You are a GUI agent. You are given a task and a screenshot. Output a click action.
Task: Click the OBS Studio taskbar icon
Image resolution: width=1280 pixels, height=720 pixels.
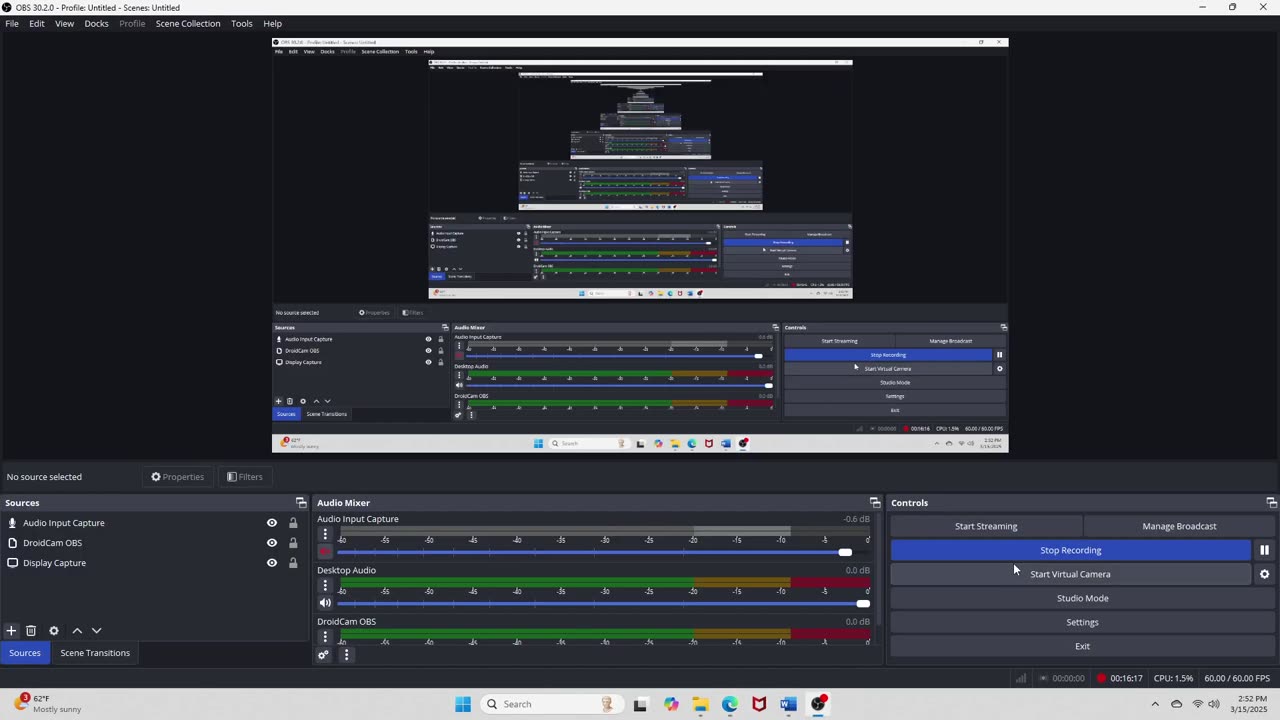pyautogui.click(x=819, y=704)
